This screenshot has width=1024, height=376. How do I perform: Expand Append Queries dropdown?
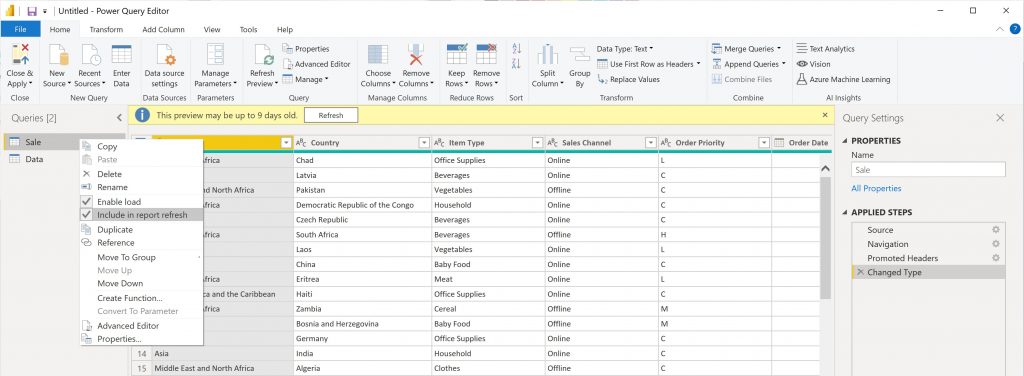coord(784,64)
